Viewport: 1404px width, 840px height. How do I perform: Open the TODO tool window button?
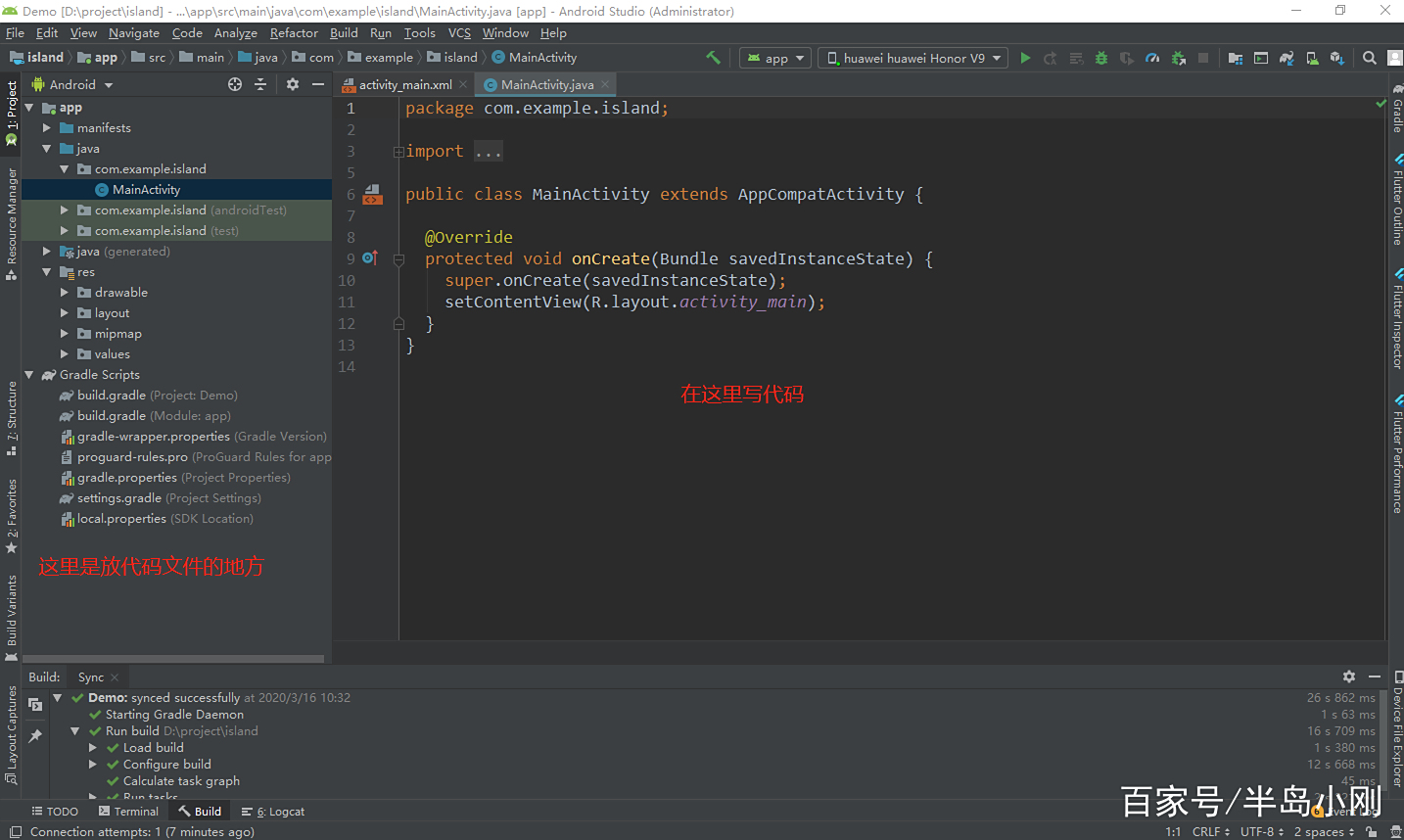tap(55, 811)
